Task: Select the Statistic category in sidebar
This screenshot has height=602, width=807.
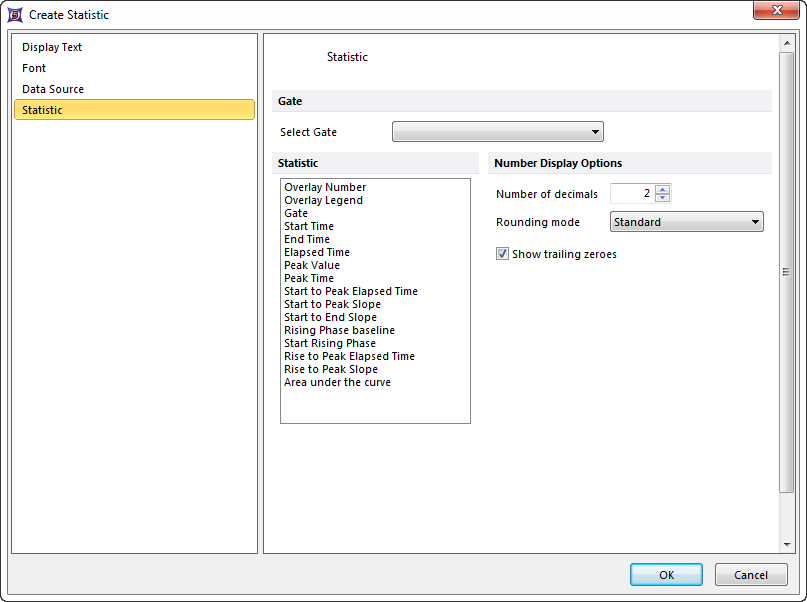Action: coord(43,110)
